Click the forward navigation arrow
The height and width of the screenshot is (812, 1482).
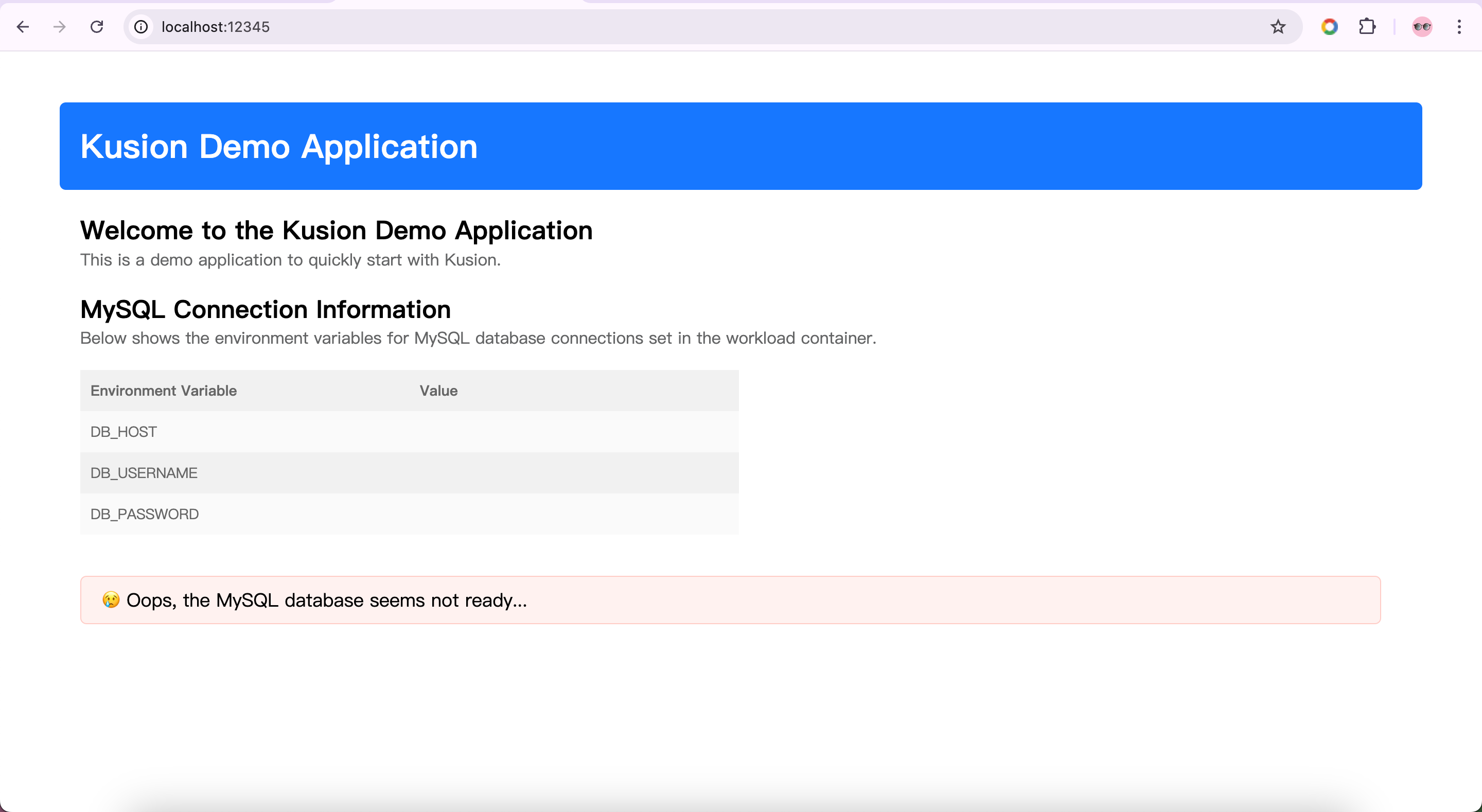pos(59,27)
